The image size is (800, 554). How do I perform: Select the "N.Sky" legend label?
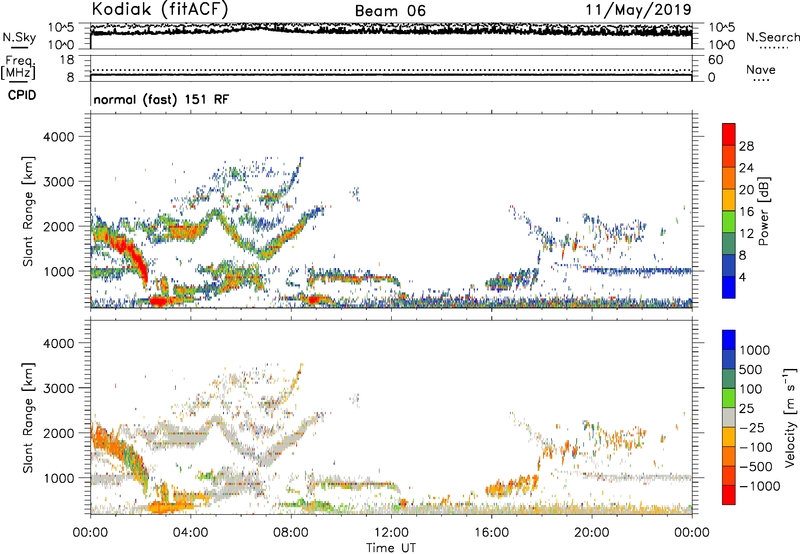(x=19, y=37)
